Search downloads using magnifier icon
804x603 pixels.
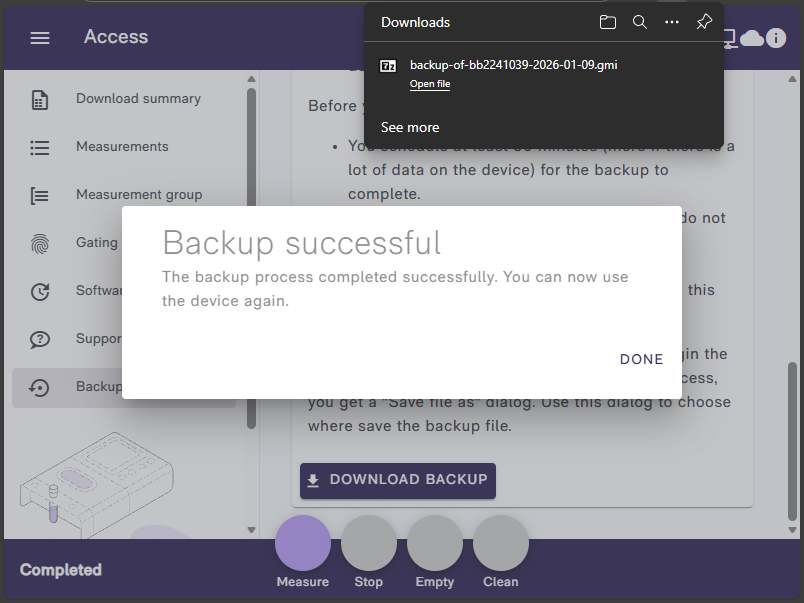pyautogui.click(x=640, y=22)
